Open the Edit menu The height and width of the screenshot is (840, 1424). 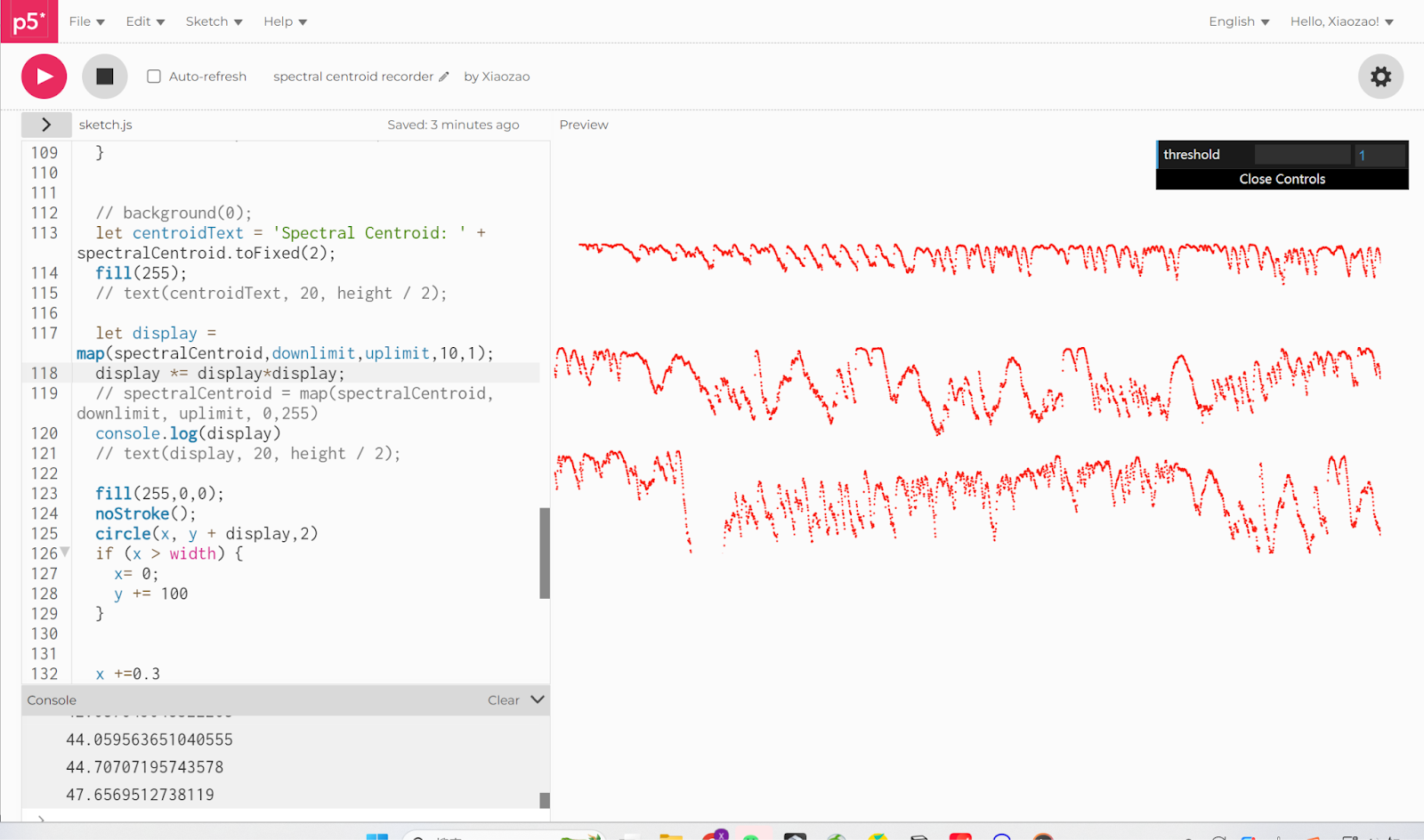click(x=145, y=21)
